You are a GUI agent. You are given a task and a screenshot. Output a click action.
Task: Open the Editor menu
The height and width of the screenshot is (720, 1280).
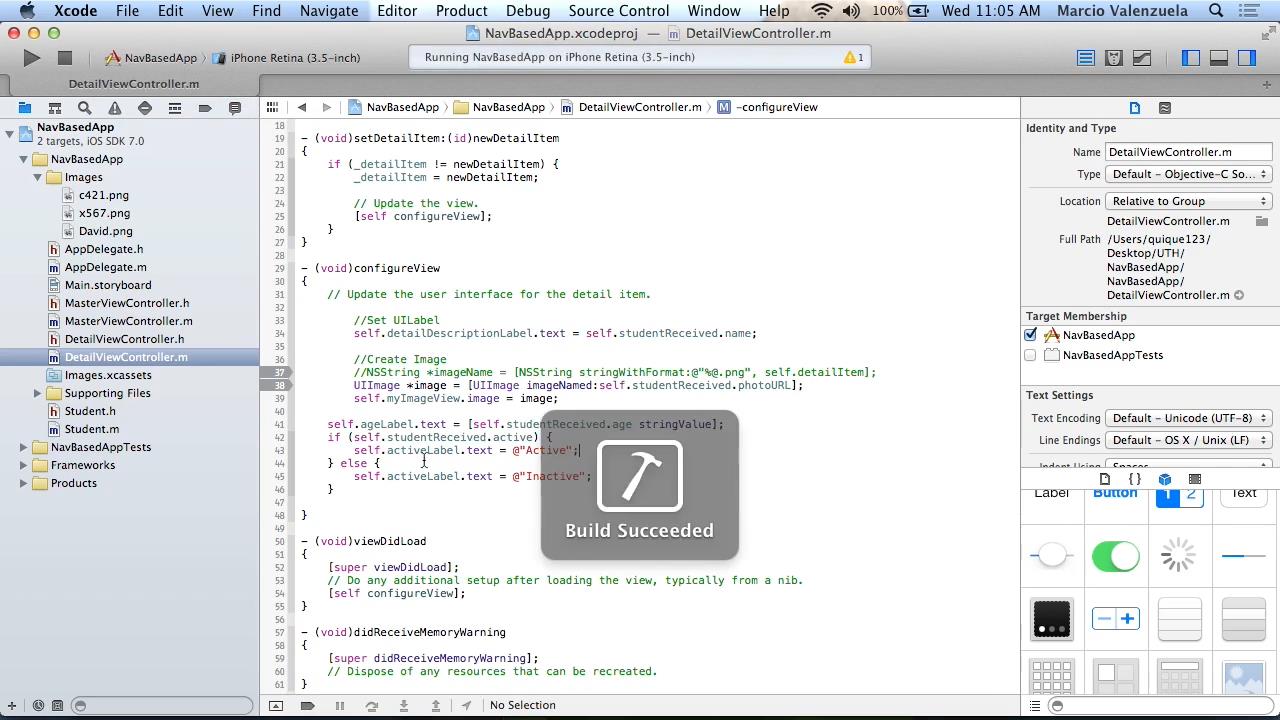click(x=396, y=11)
